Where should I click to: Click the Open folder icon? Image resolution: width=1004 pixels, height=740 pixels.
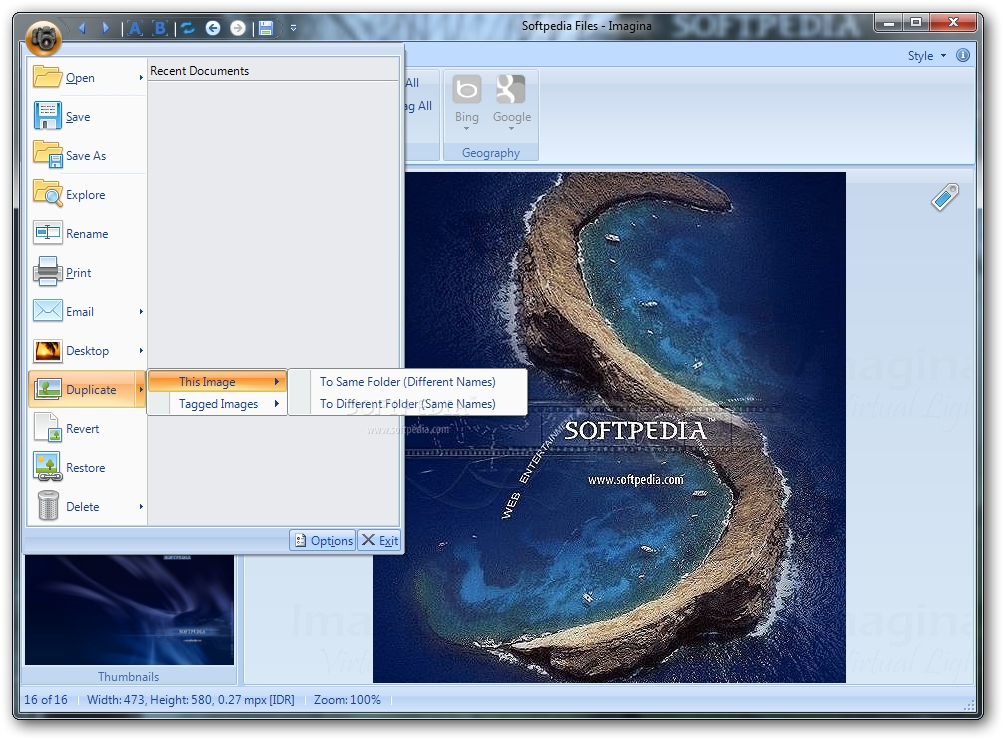tap(47, 76)
